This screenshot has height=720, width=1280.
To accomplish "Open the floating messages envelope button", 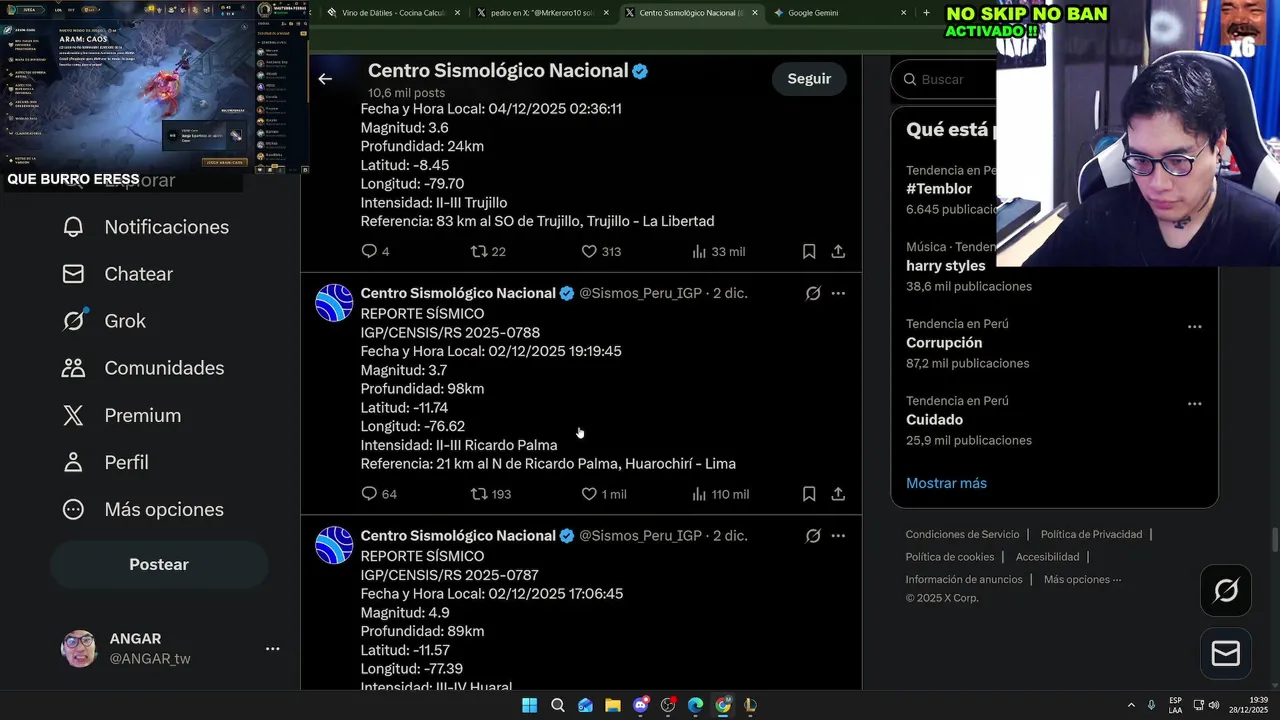I will click(1226, 653).
